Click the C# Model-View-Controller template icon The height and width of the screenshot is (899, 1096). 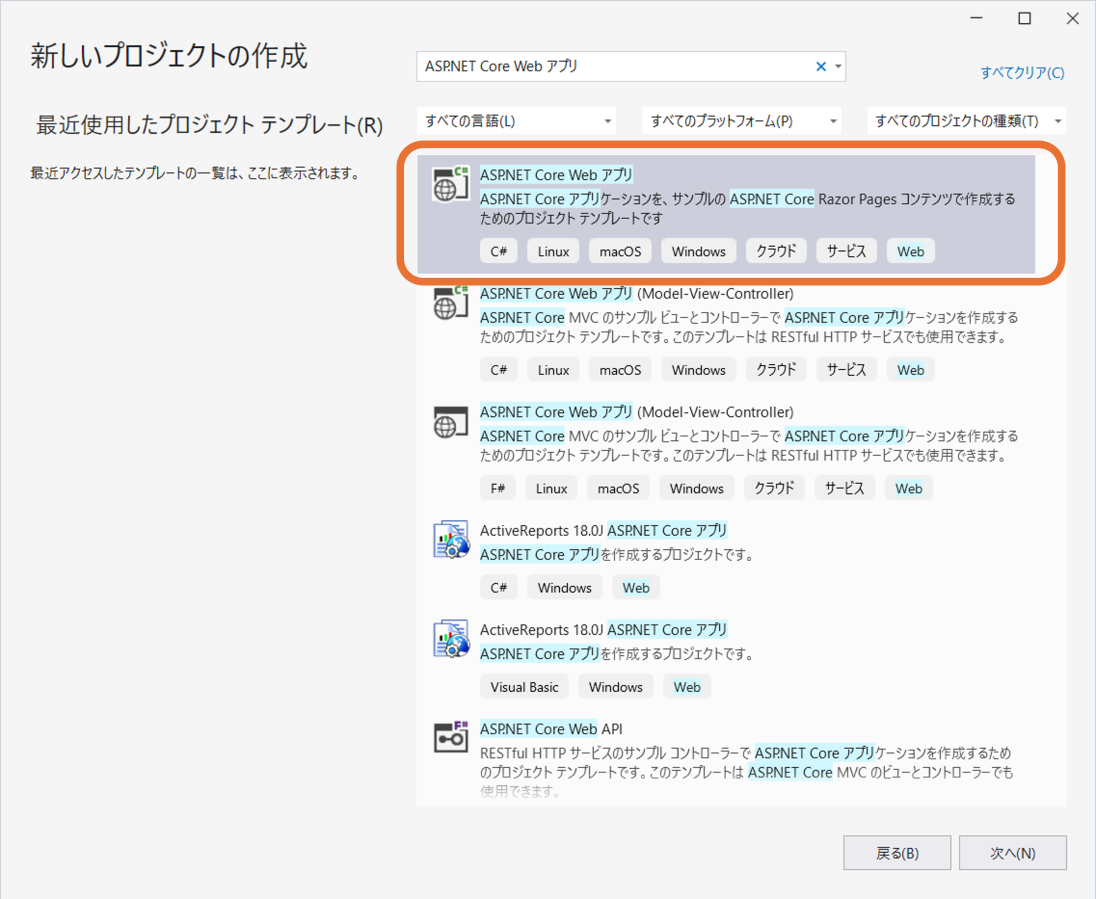tap(450, 303)
